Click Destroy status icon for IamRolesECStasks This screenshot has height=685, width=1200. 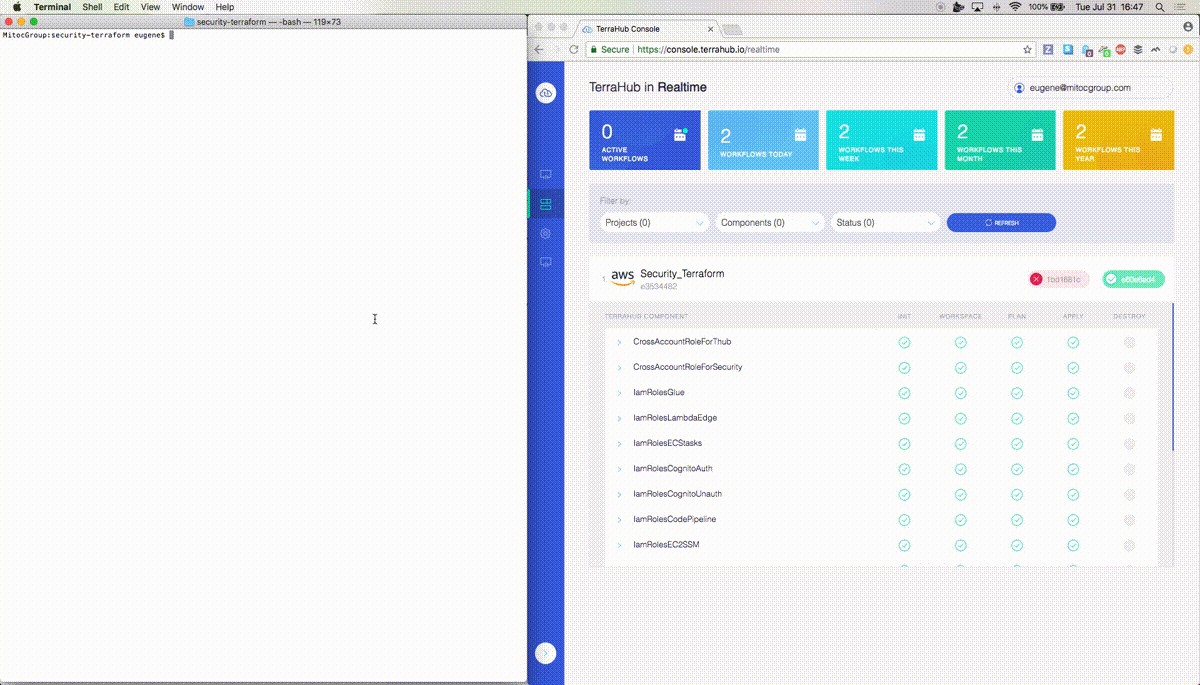[1129, 443]
